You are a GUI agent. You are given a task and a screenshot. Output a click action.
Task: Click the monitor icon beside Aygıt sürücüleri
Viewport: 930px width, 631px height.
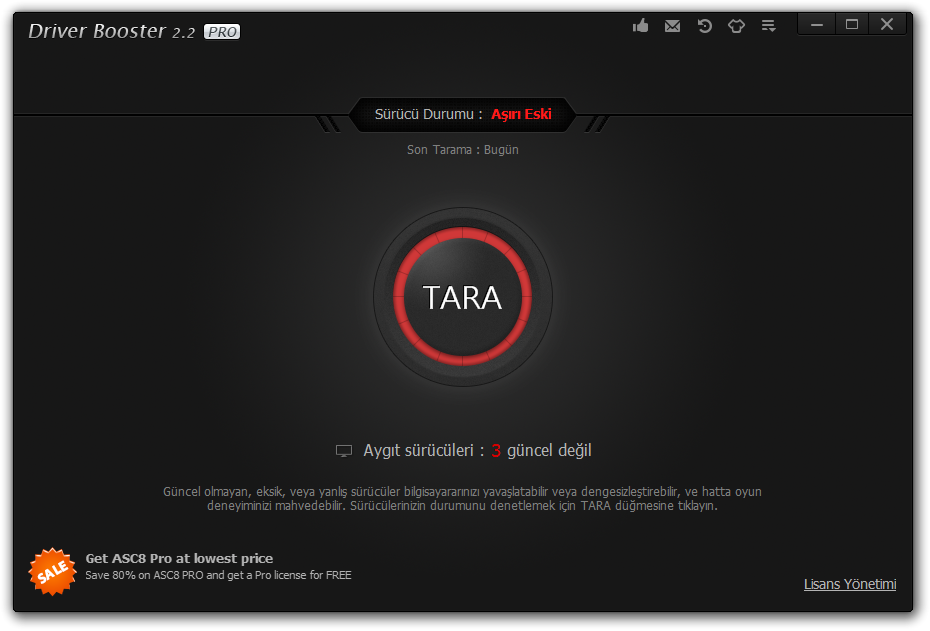344,451
